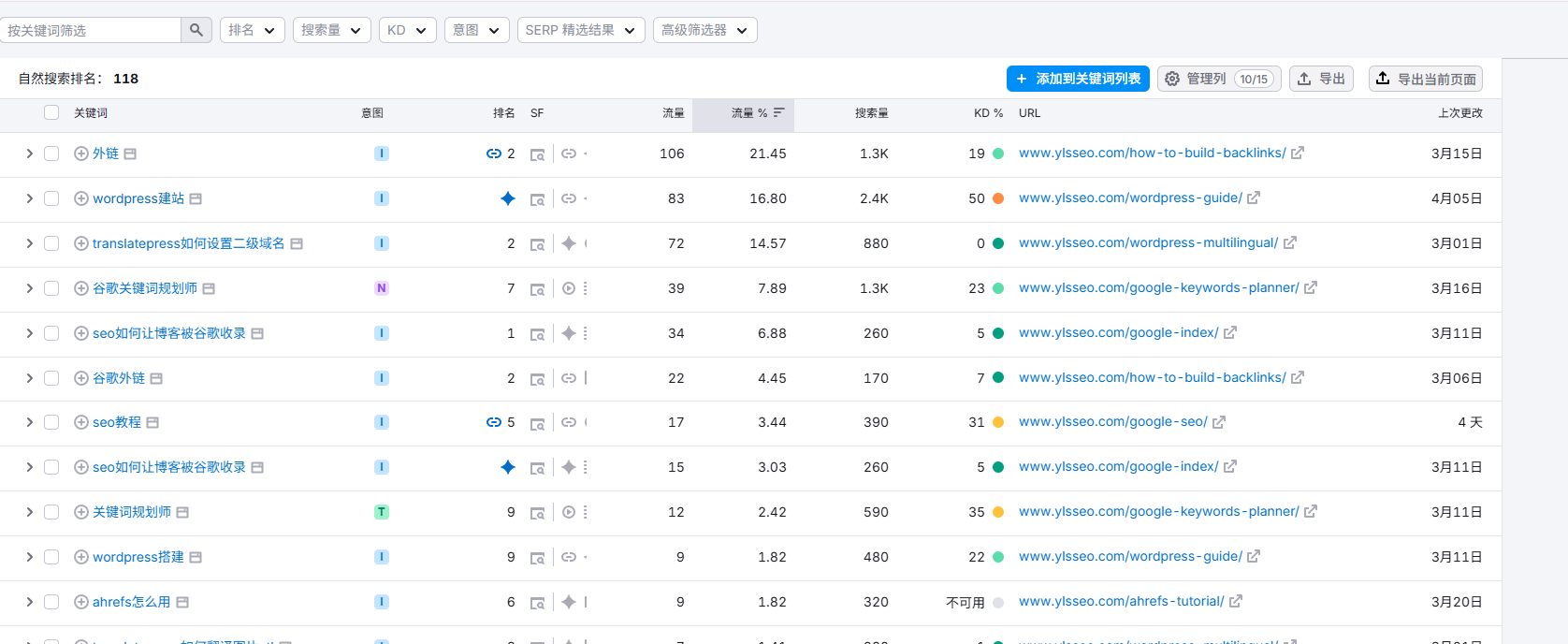
Task: Open the KD filter dropdown
Action: point(408,30)
